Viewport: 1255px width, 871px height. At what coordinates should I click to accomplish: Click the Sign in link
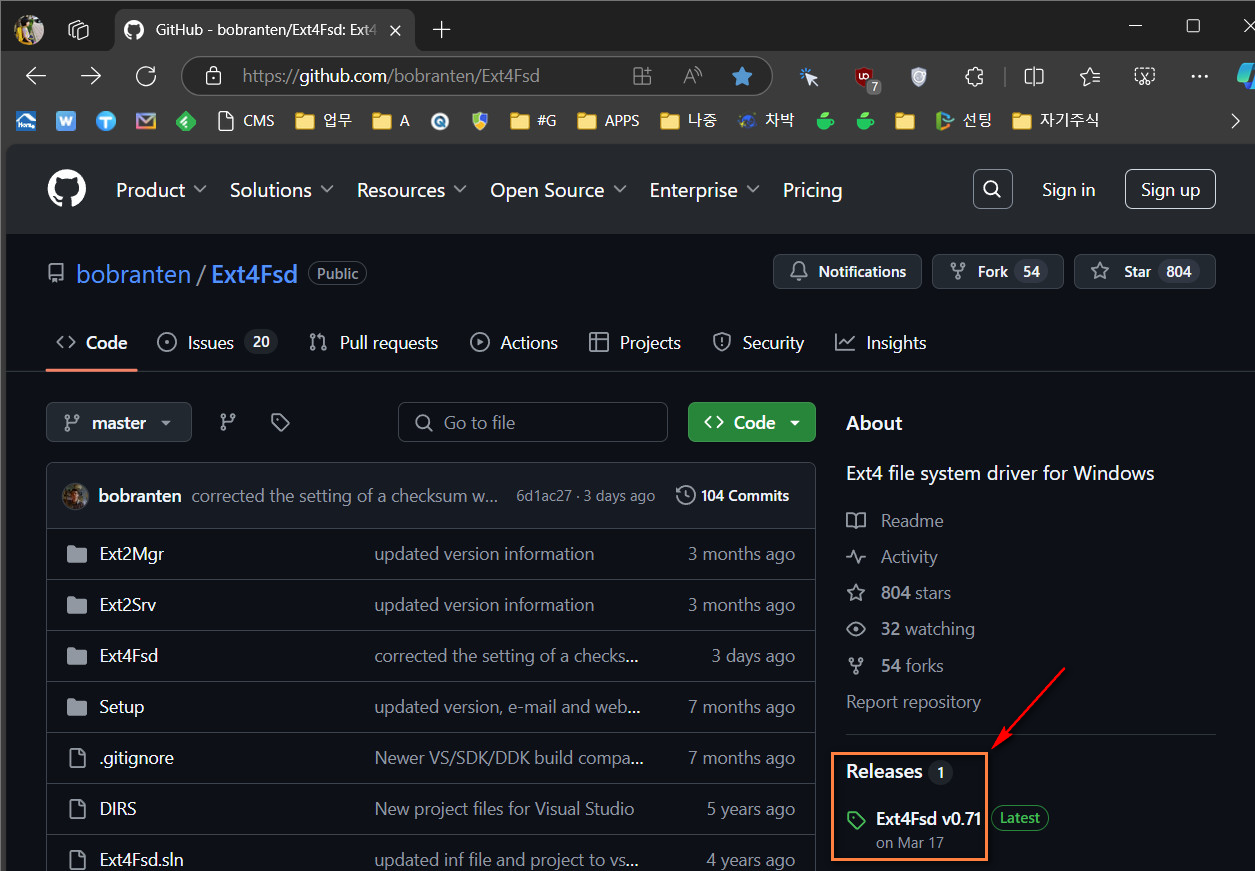pos(1068,190)
